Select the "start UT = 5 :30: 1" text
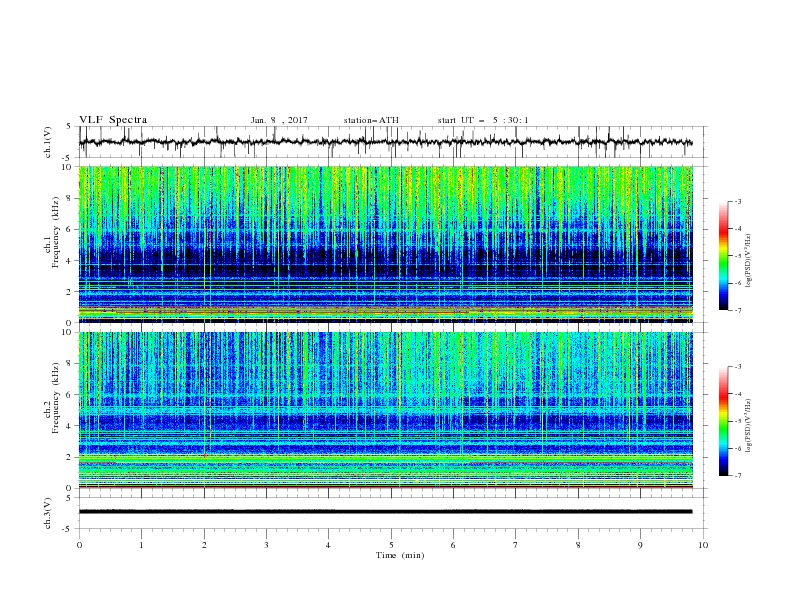 [483, 120]
